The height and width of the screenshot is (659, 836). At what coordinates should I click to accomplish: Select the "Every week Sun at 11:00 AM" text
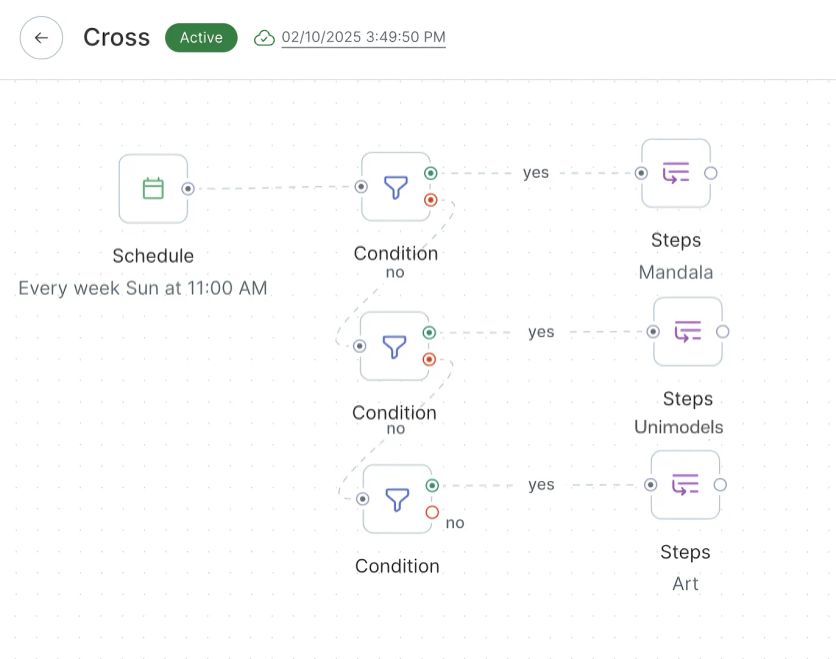click(x=143, y=289)
